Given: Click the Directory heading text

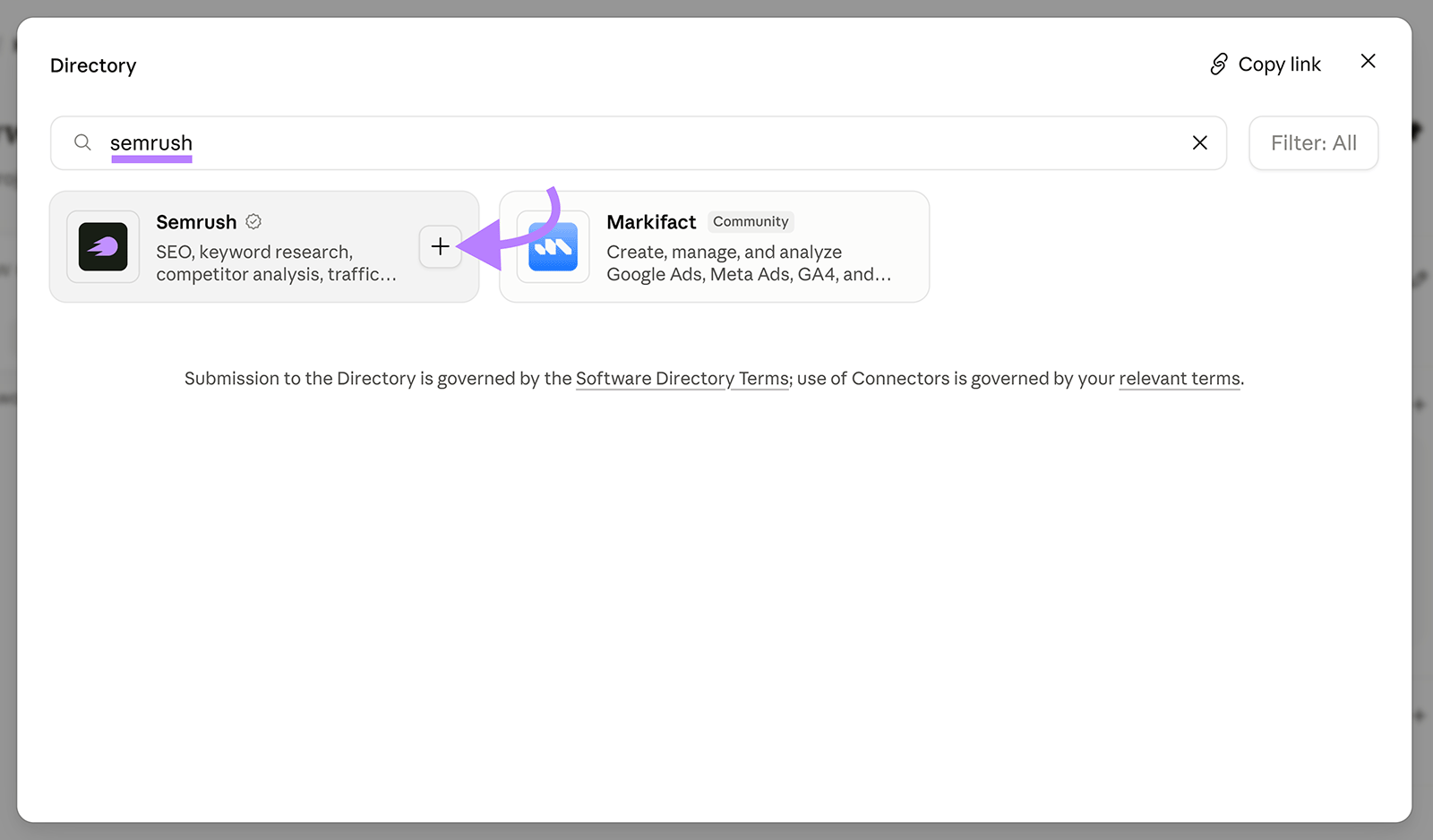Looking at the screenshot, I should pos(93,65).
